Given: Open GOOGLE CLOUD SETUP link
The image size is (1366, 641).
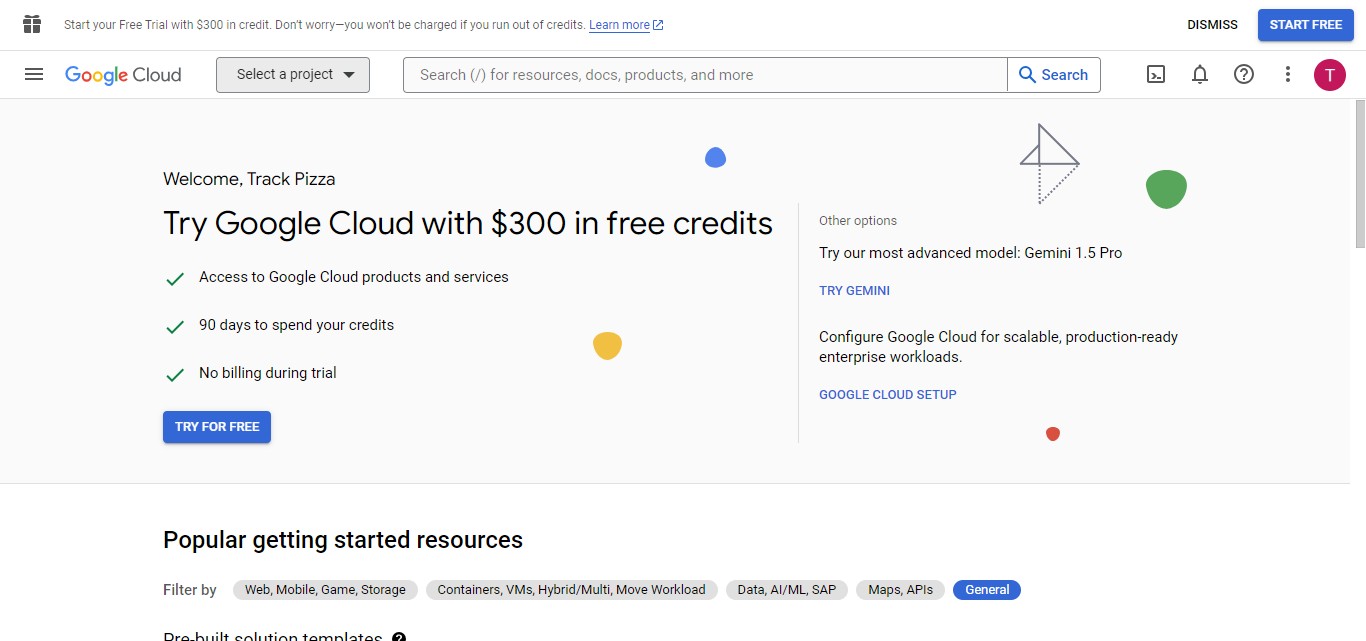Looking at the screenshot, I should pos(887,394).
